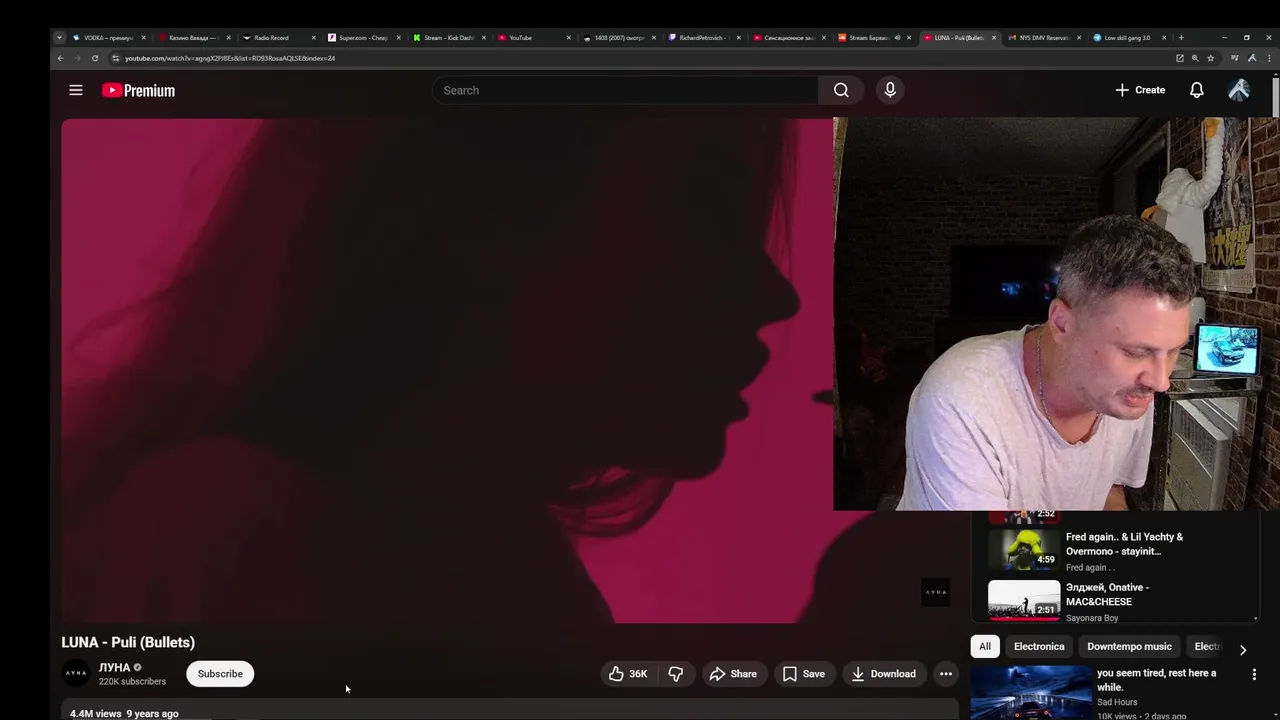Open the Fred again playlist thumbnail

[1024, 549]
